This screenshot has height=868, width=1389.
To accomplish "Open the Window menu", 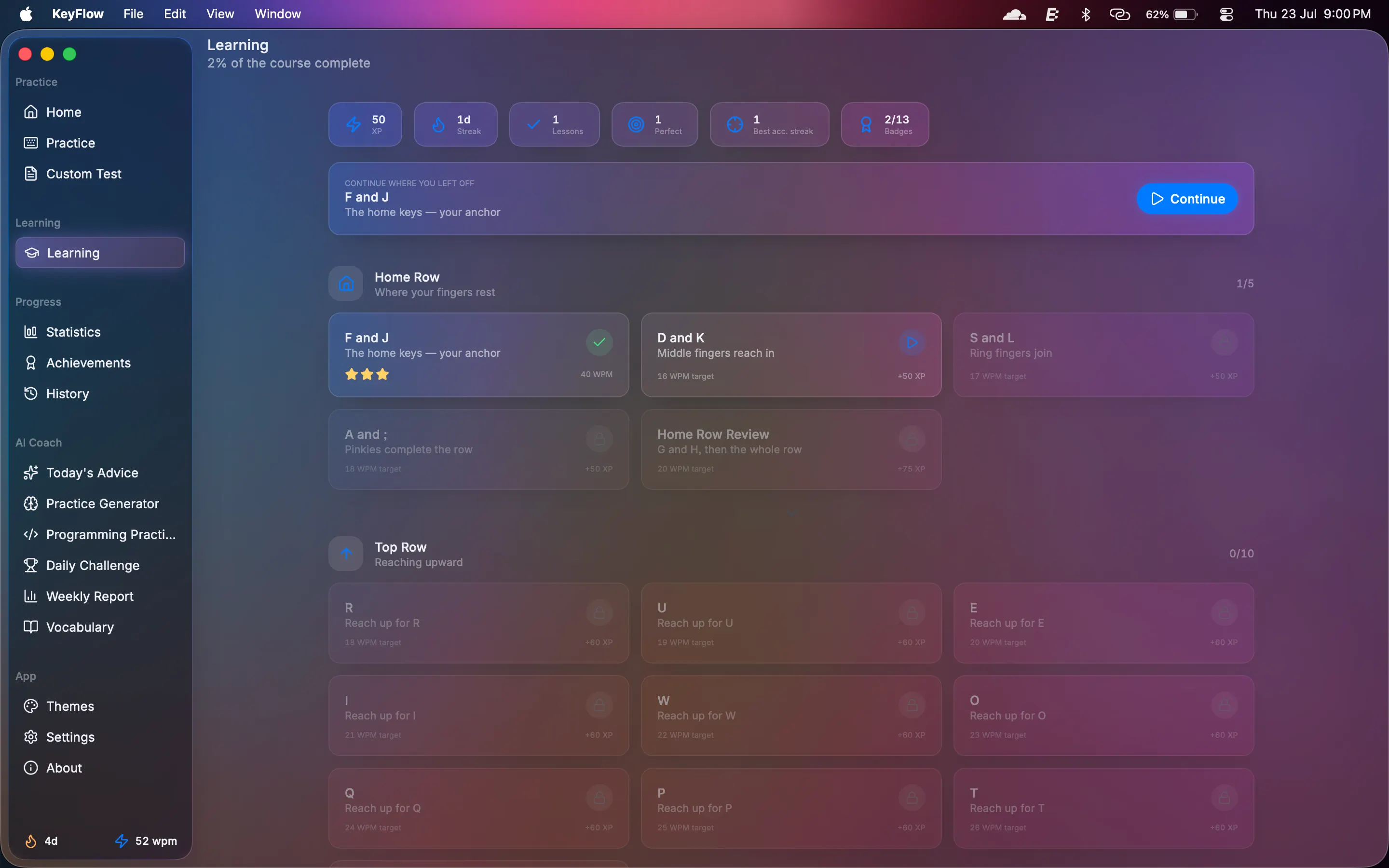I will 278,14.
